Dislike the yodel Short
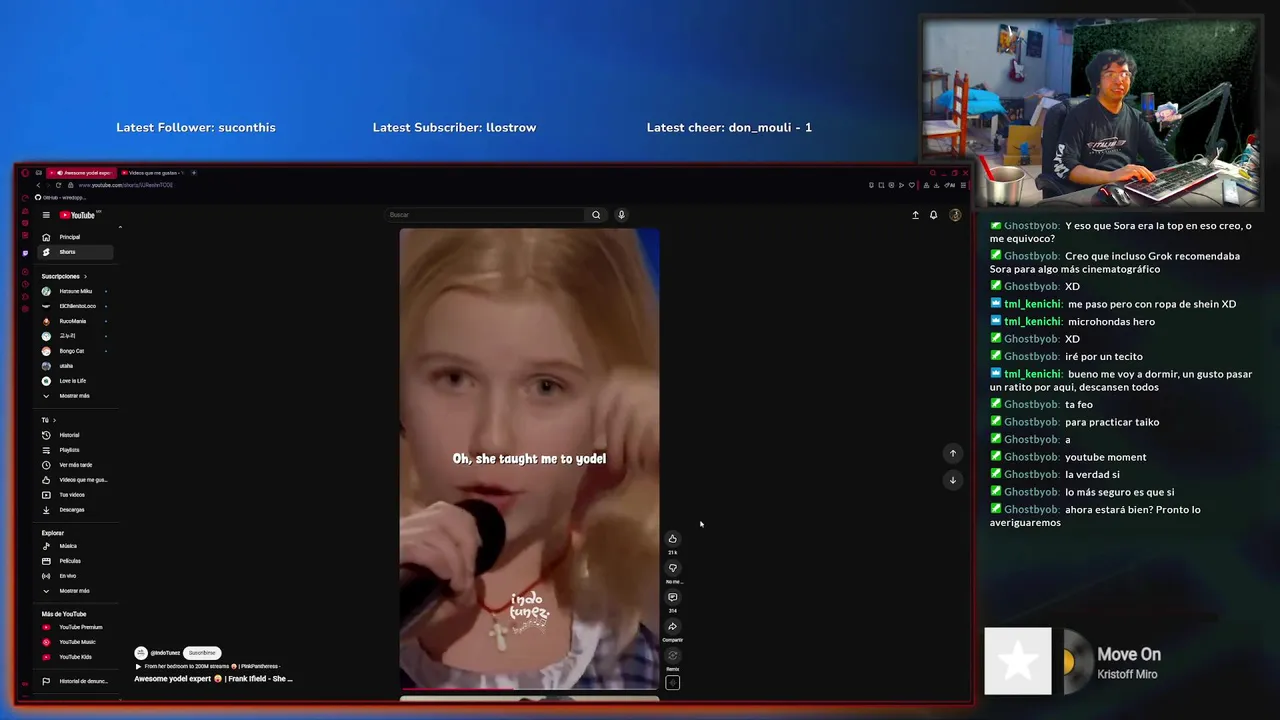The height and width of the screenshot is (720, 1280). tap(673, 568)
